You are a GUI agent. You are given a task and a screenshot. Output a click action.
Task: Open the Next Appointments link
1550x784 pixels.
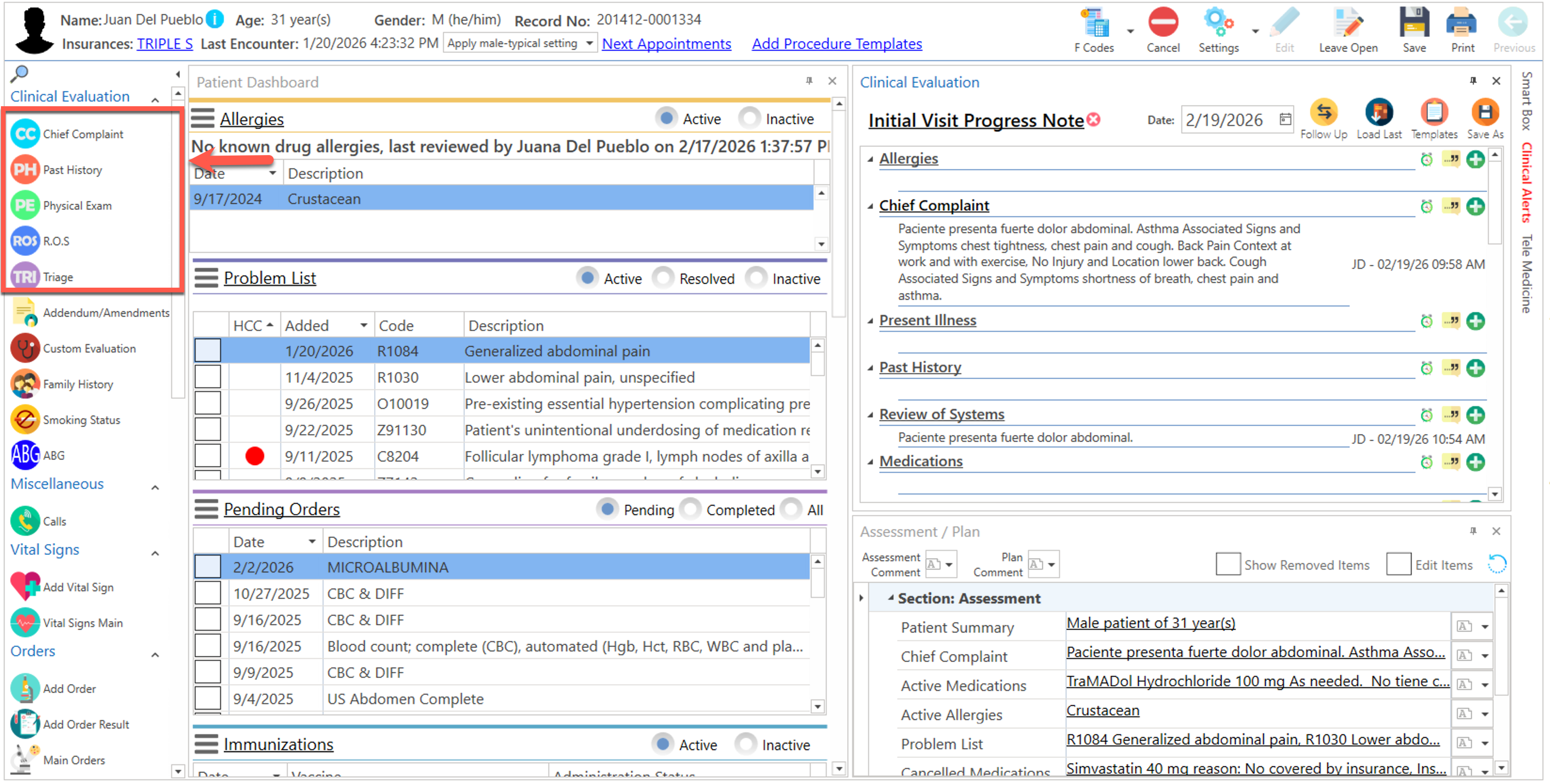(x=666, y=44)
